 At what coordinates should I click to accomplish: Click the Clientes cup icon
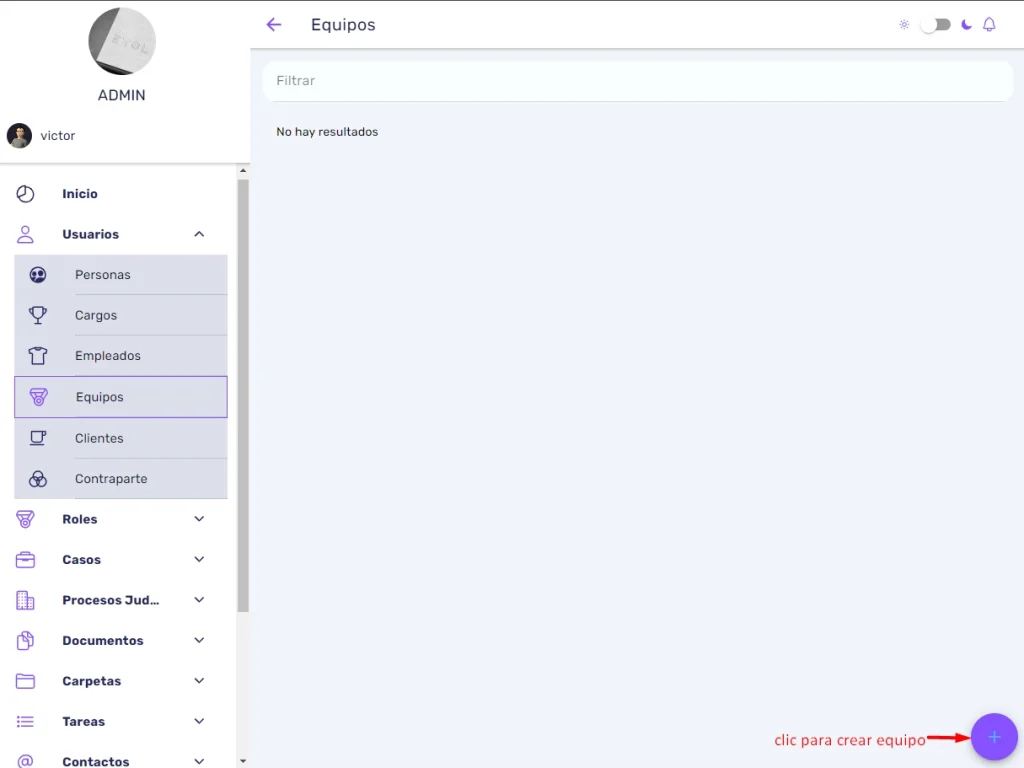(x=38, y=438)
